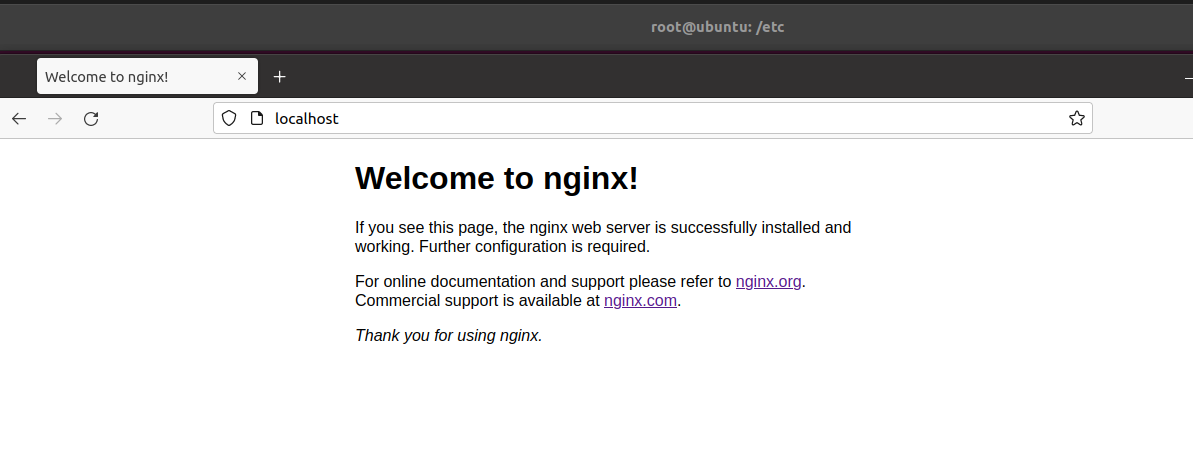This screenshot has width=1193, height=467.
Task: Open the tracking protection shield icon
Action: [229, 118]
